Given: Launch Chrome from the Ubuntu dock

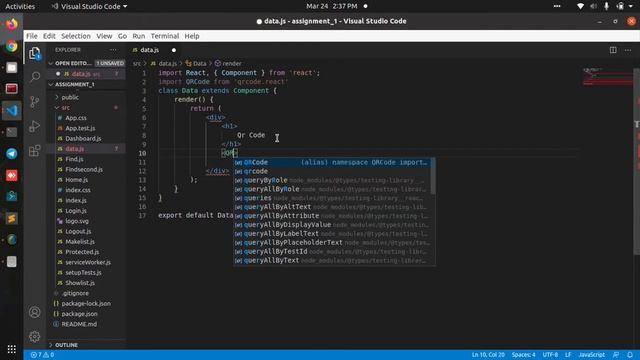Looking at the screenshot, I should point(11,46).
